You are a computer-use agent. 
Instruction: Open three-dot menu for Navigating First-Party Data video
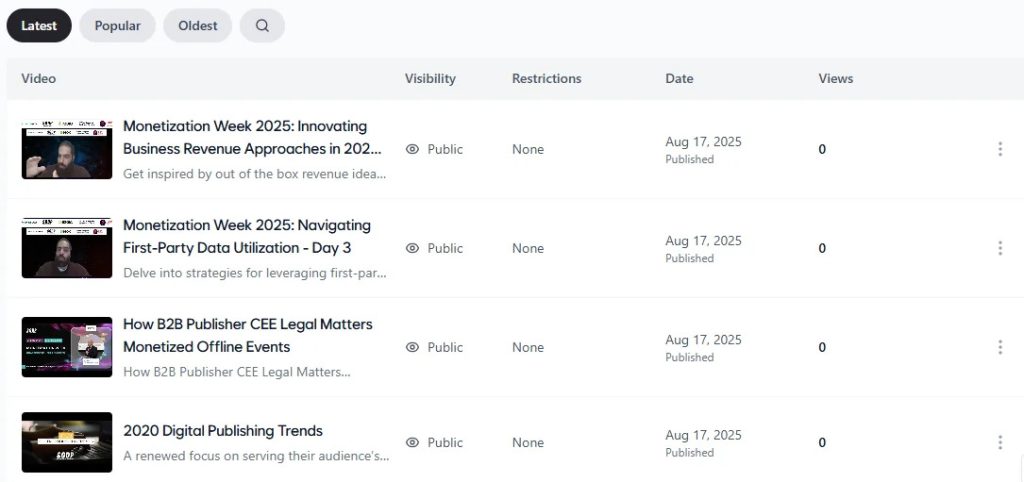tap(1000, 248)
